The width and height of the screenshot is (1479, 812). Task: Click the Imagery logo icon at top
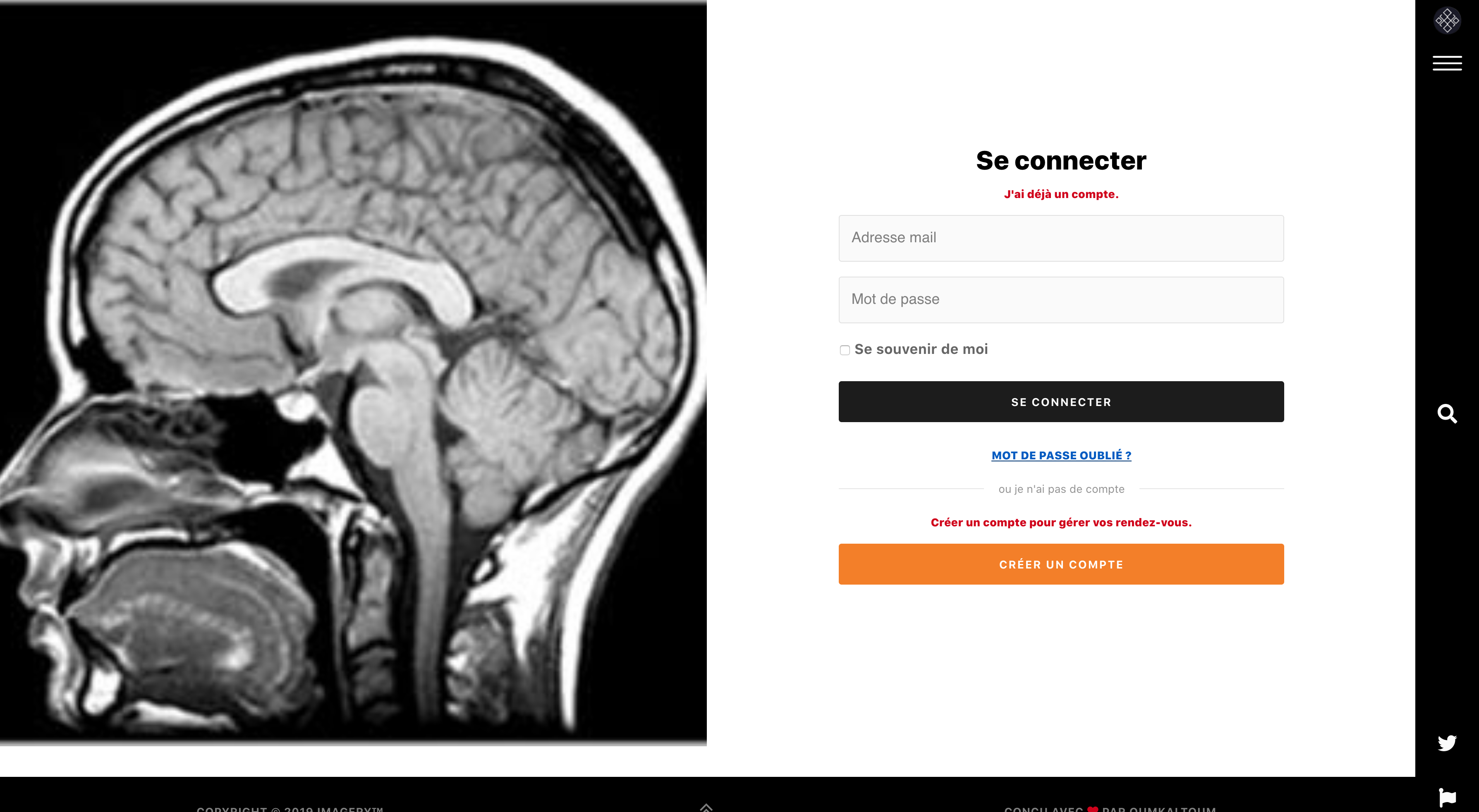(1447, 21)
